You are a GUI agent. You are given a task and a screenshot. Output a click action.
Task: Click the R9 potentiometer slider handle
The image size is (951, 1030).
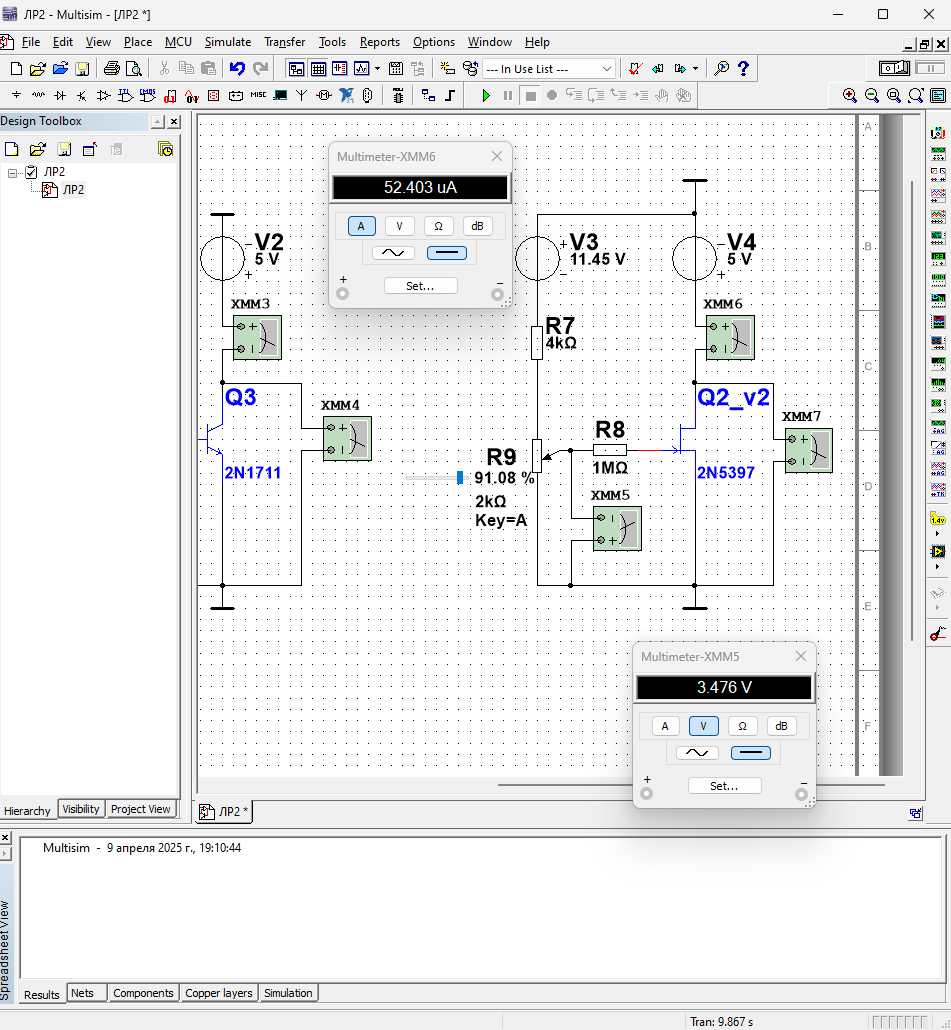460,478
